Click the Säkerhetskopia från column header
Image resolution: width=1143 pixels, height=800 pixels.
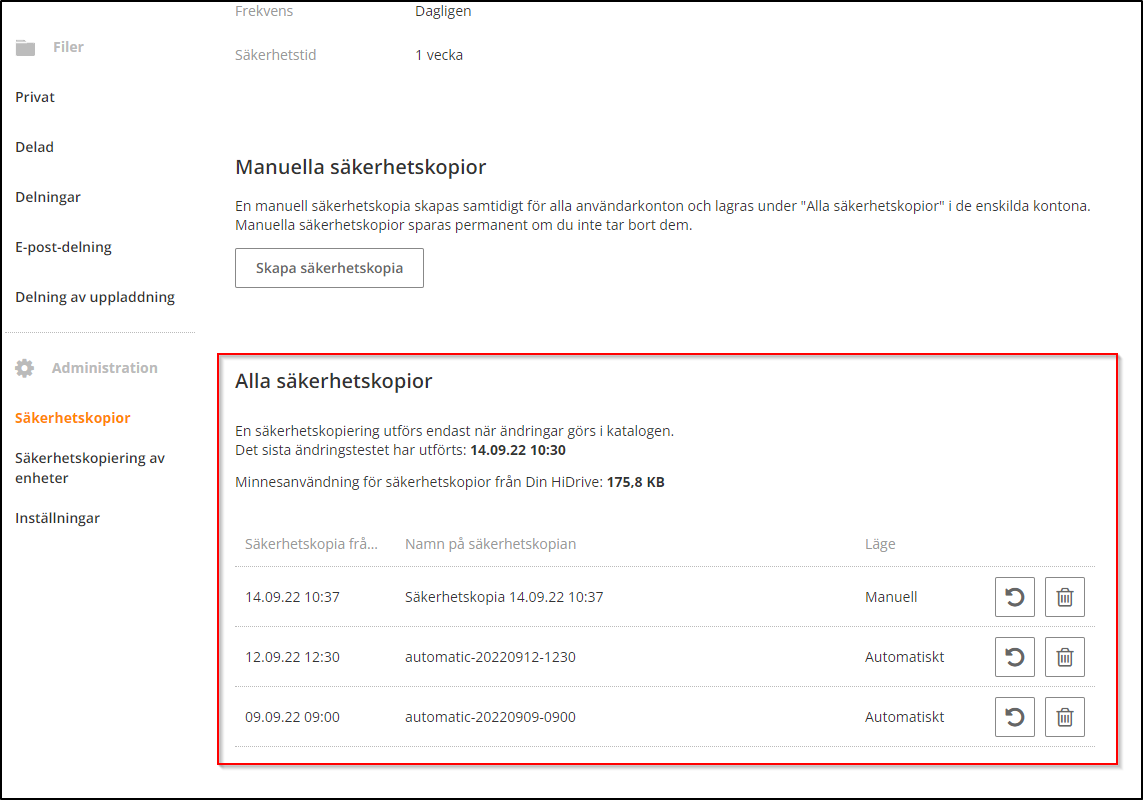pyautogui.click(x=311, y=544)
